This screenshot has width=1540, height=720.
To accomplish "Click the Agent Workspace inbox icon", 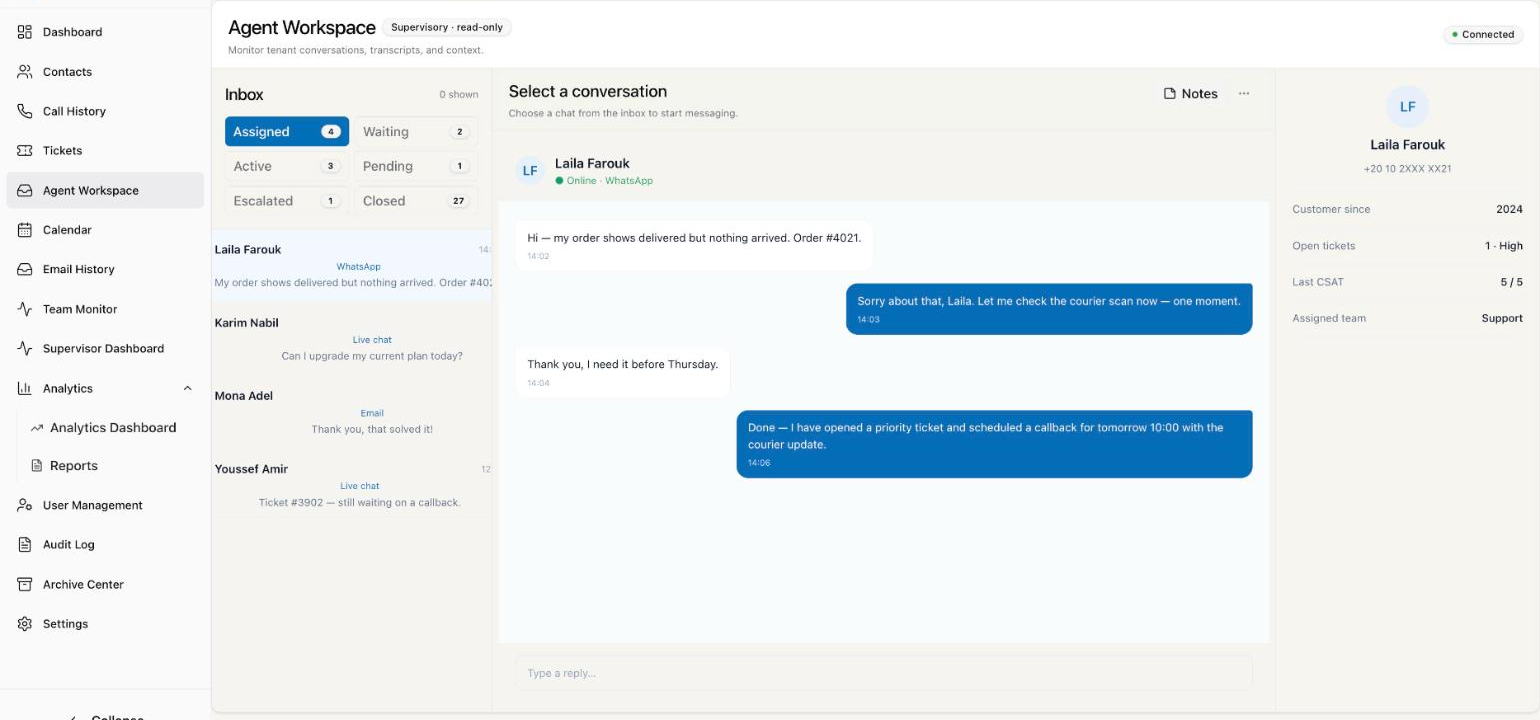I will (25, 190).
